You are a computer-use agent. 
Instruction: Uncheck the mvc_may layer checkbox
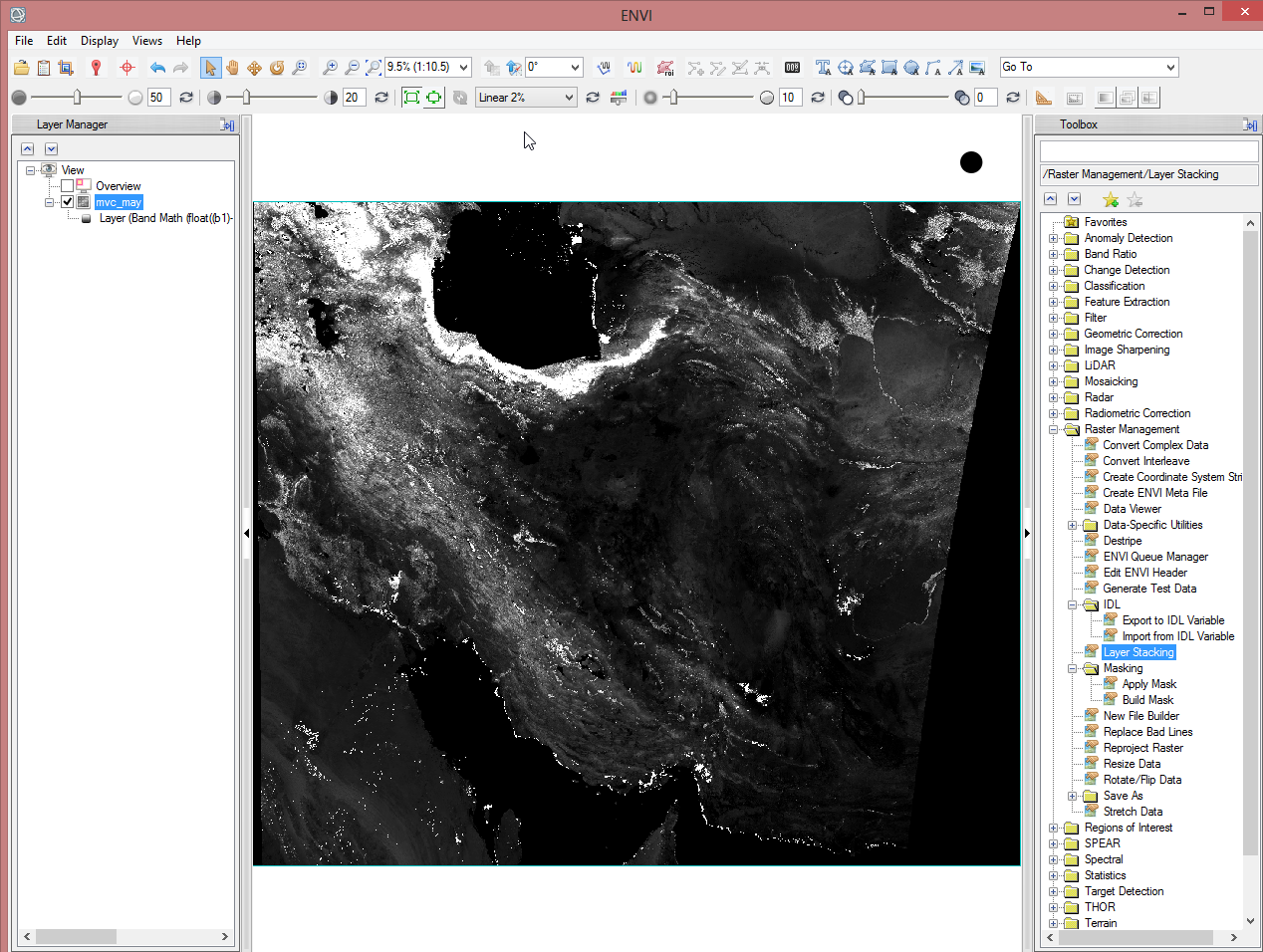[68, 202]
